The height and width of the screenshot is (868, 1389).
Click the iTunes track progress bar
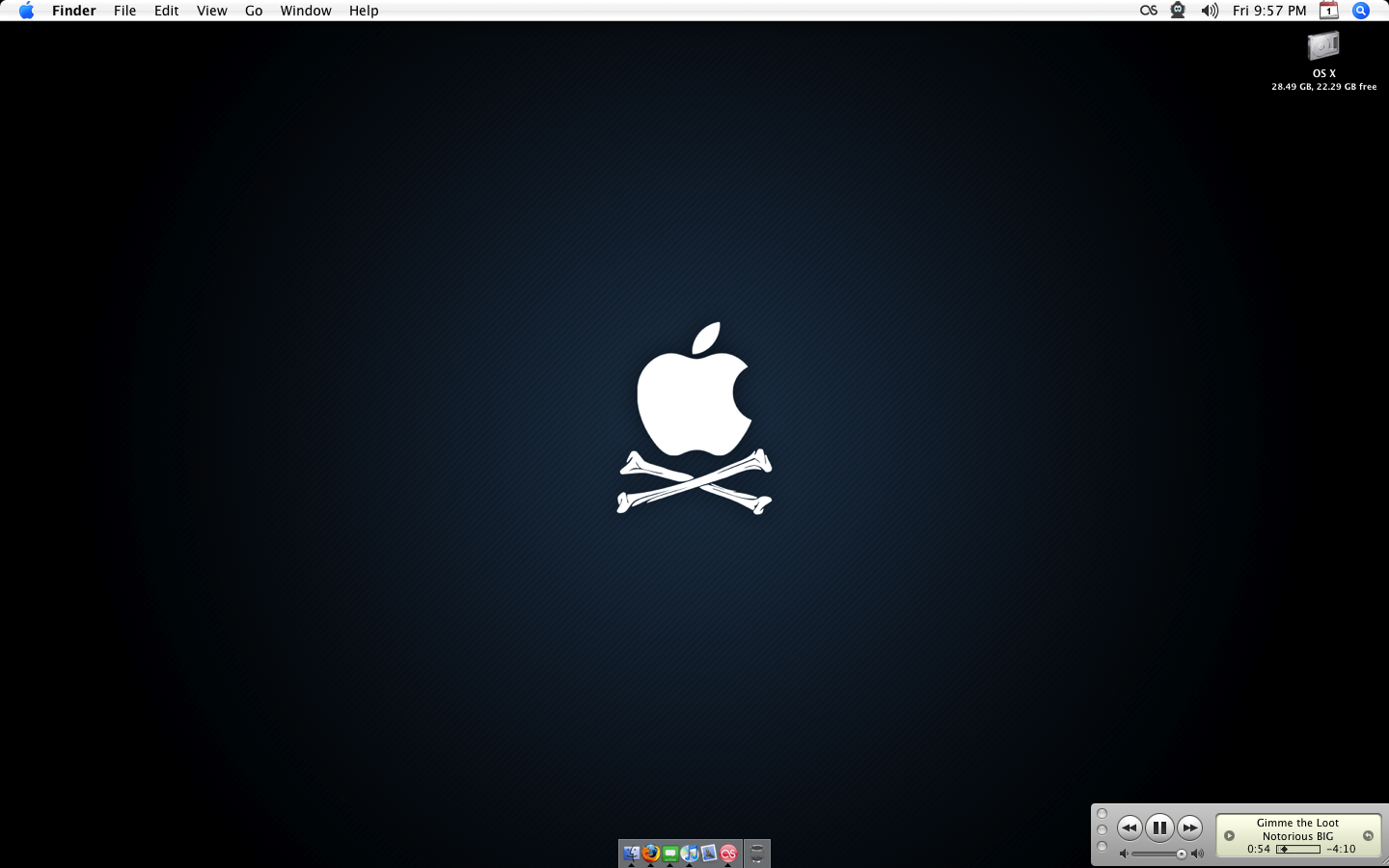pyautogui.click(x=1298, y=850)
